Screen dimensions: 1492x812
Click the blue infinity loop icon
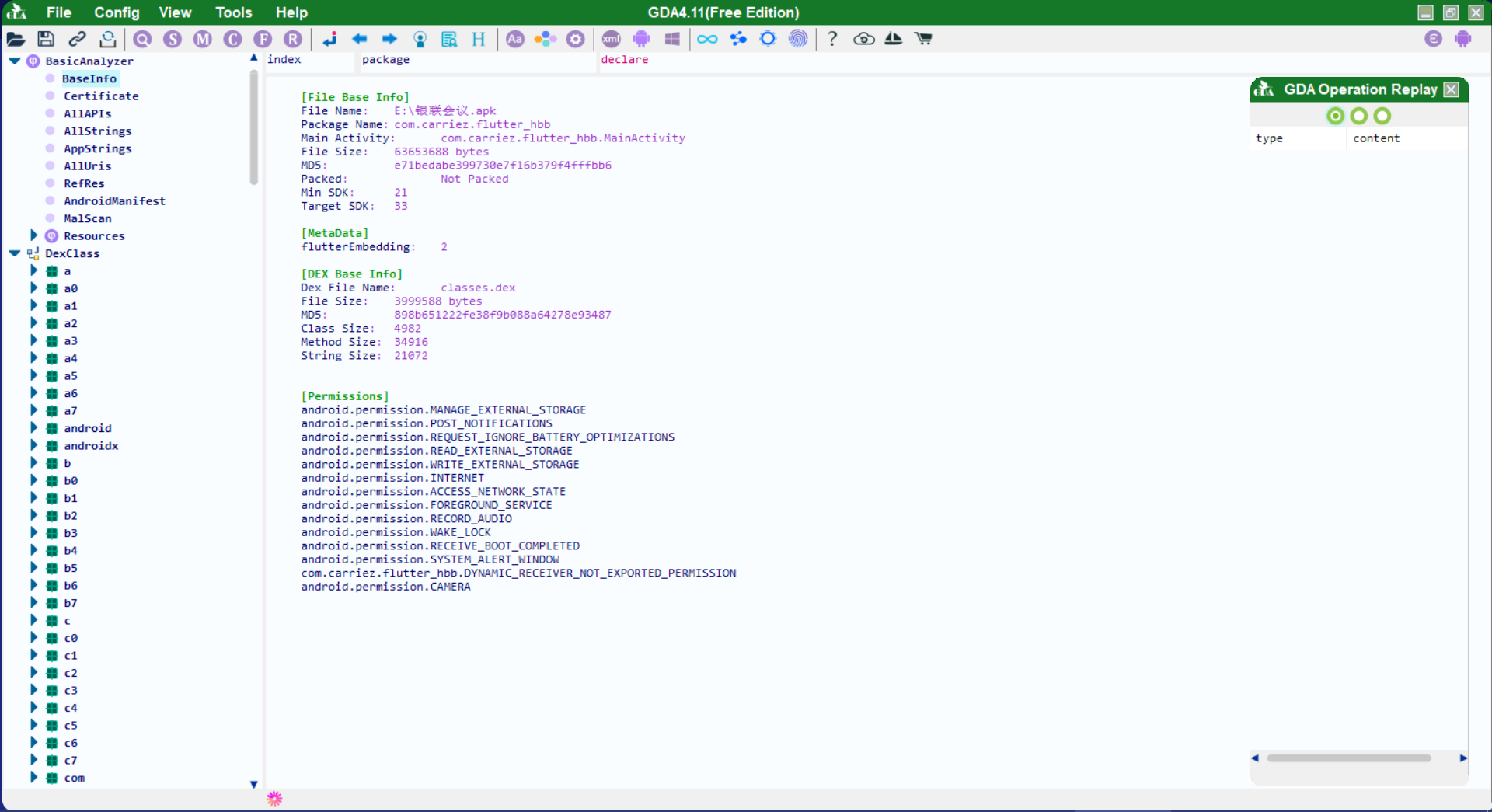point(707,39)
